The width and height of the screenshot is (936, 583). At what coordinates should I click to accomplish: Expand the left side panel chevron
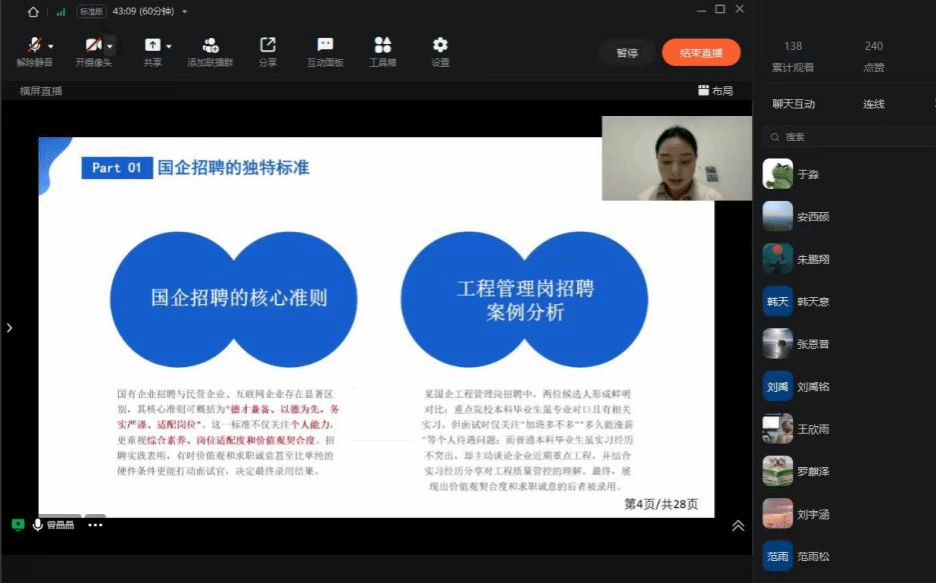click(10, 327)
